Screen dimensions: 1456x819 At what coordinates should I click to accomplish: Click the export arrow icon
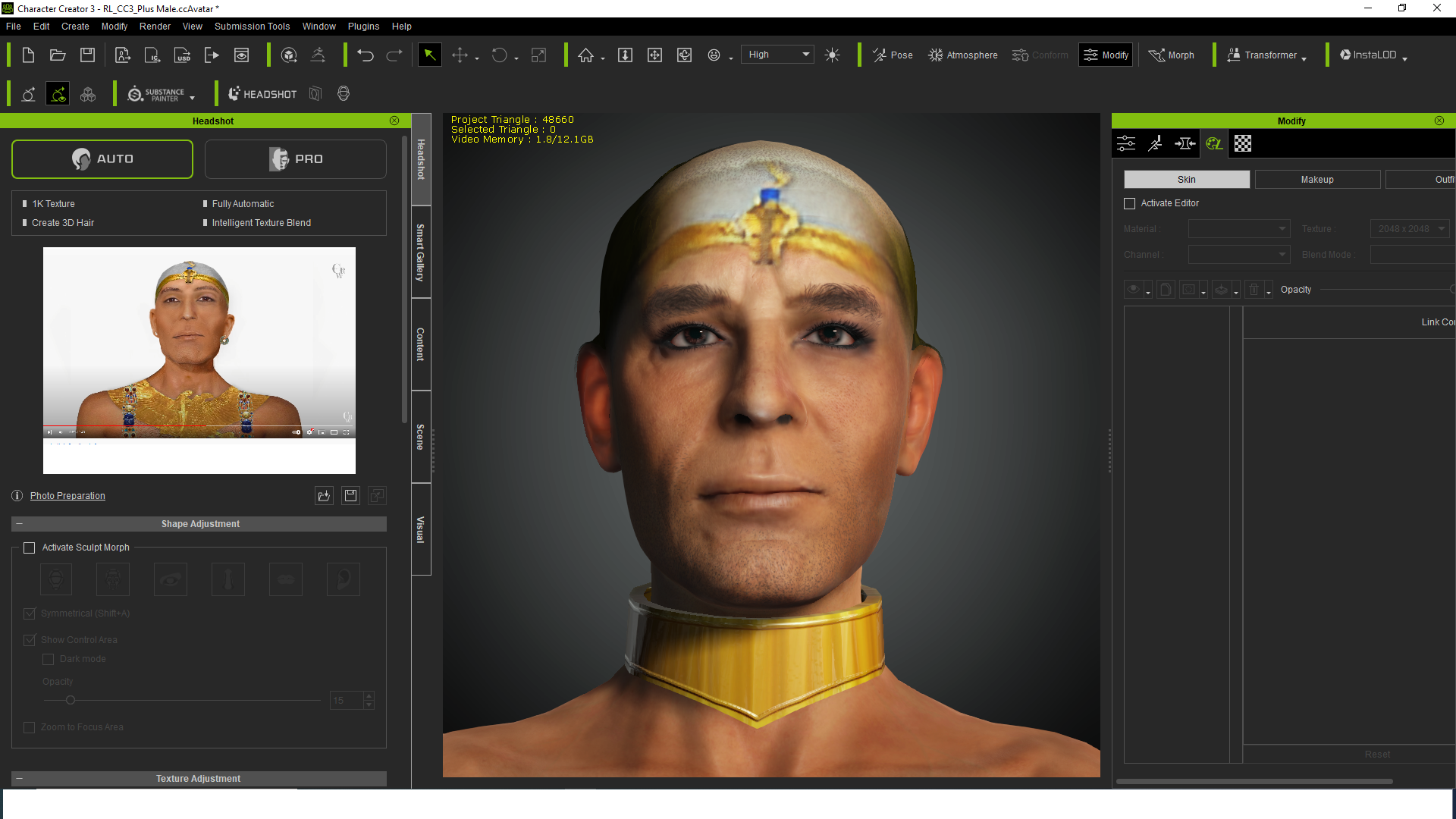click(x=212, y=55)
